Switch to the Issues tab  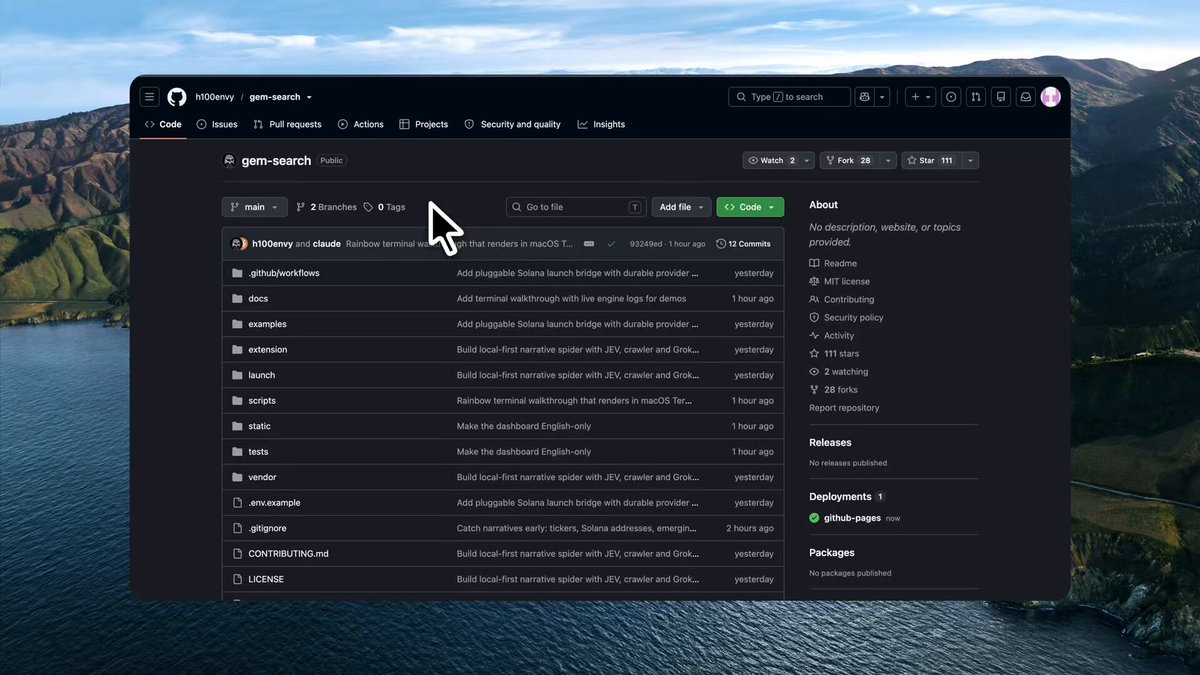coord(217,124)
